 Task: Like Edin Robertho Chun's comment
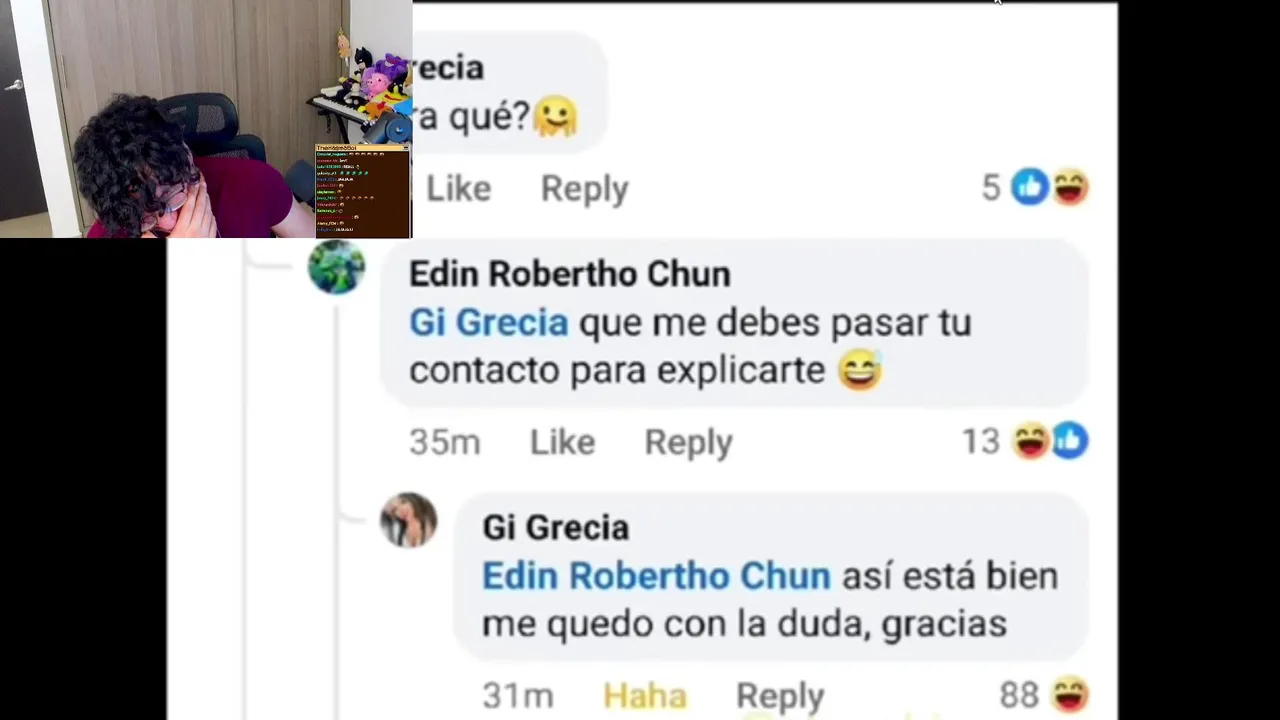(562, 442)
